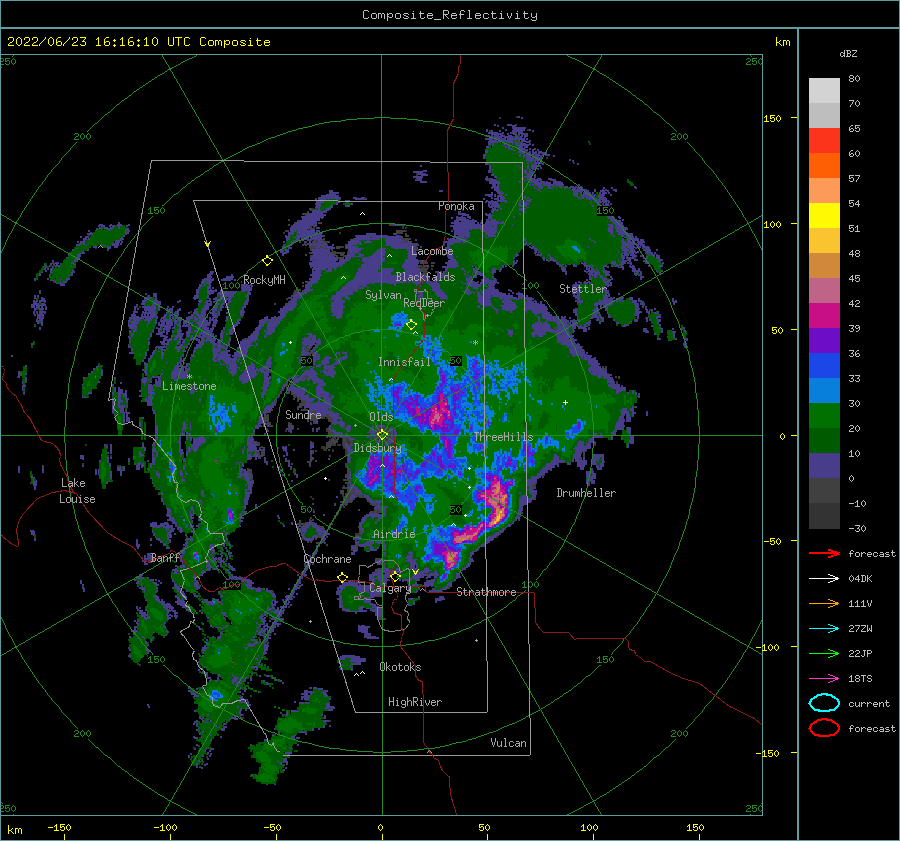Click the 42 dBZ magenta color swatch
900x841 pixels.
824,315
